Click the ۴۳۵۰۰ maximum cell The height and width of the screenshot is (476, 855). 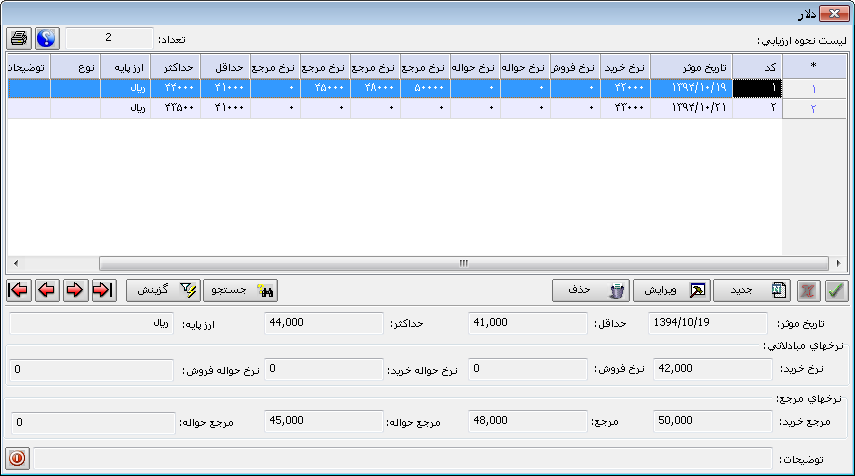(x=175, y=108)
